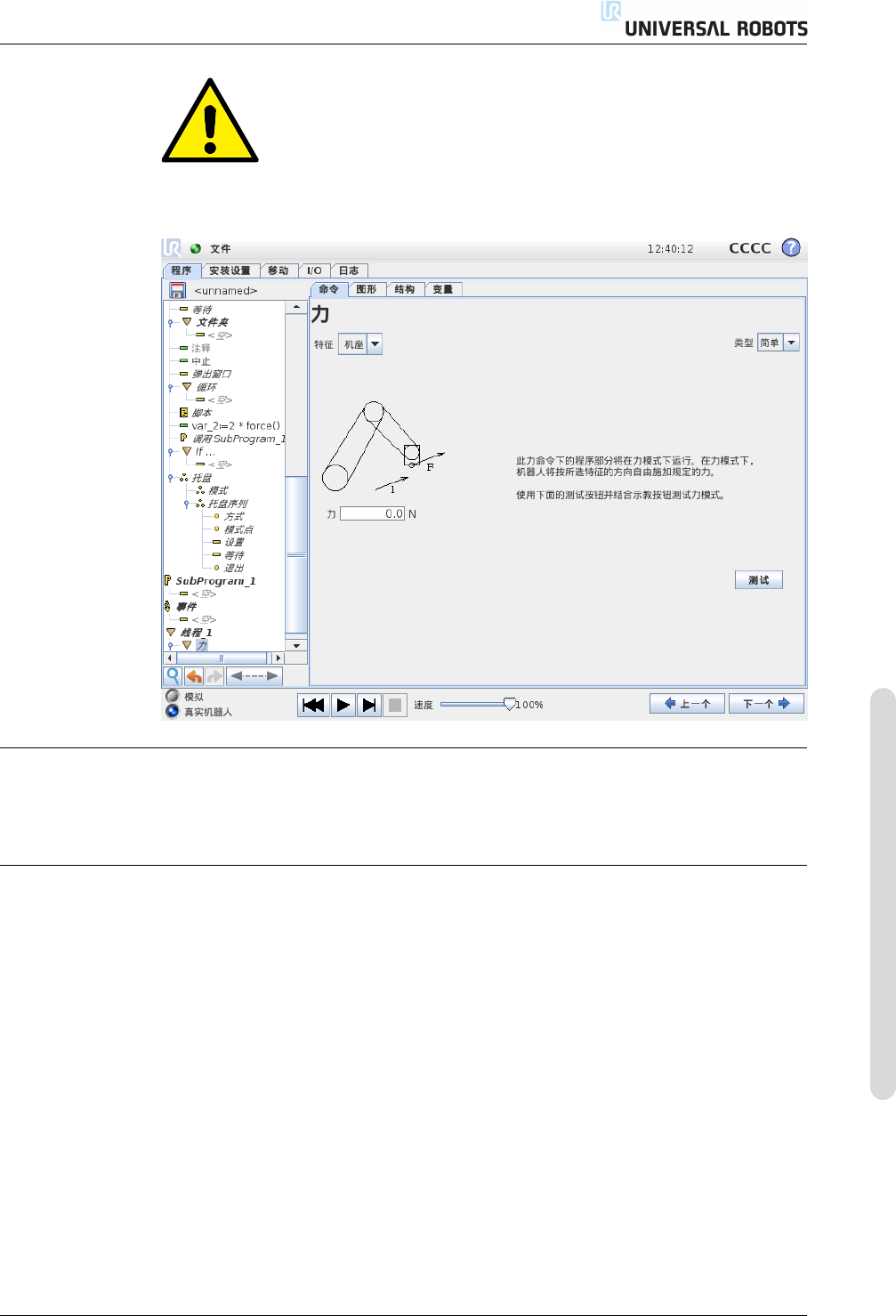Open the help question mark icon
Viewport: 896px width, 1316px height.
791,247
